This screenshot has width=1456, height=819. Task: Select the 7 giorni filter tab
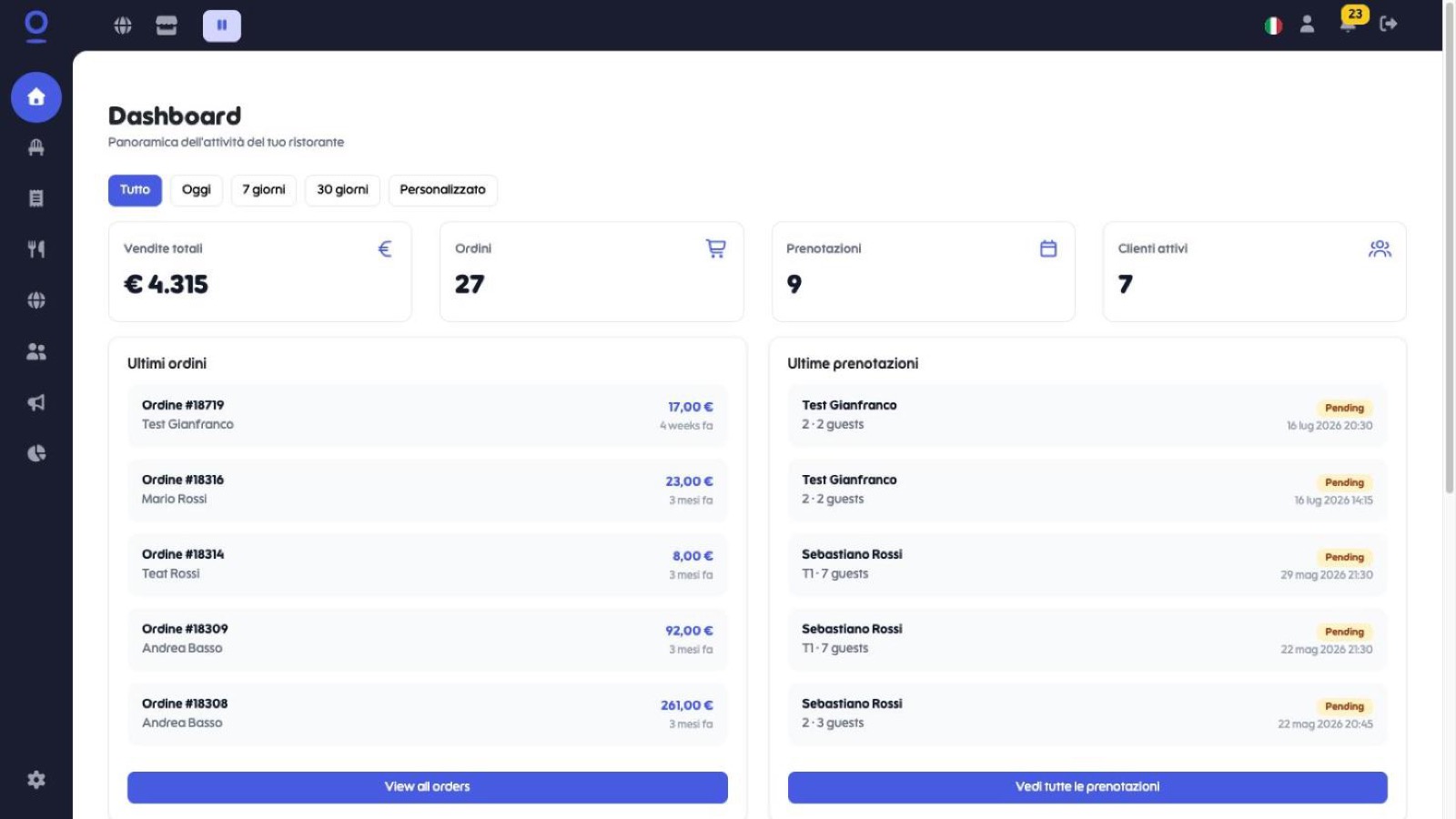(264, 190)
